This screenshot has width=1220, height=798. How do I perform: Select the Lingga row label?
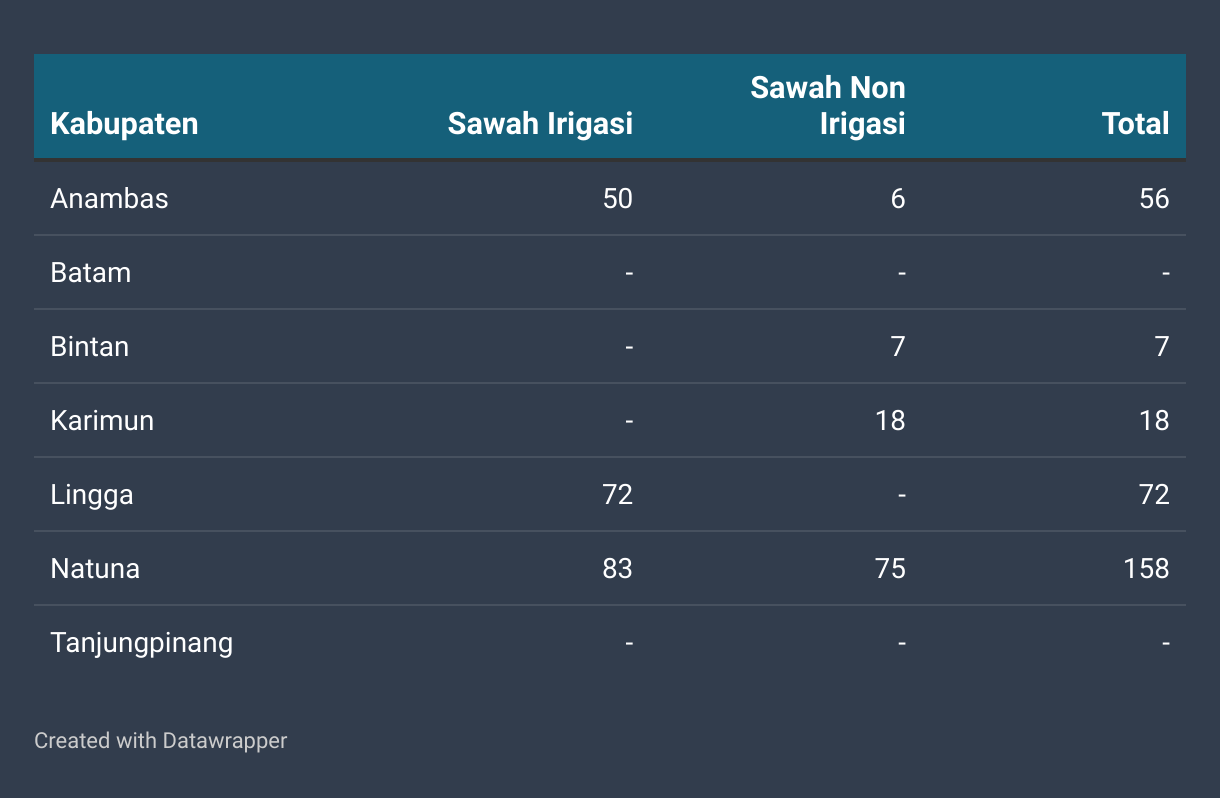[92, 495]
